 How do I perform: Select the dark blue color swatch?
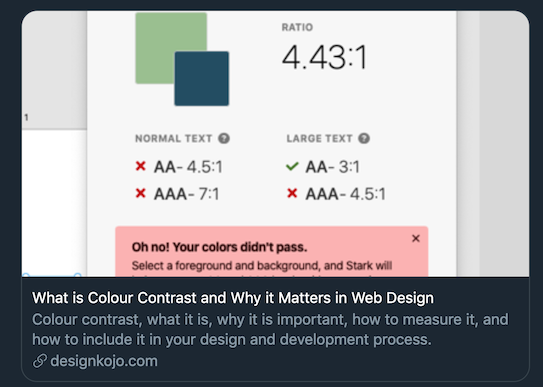pos(202,78)
